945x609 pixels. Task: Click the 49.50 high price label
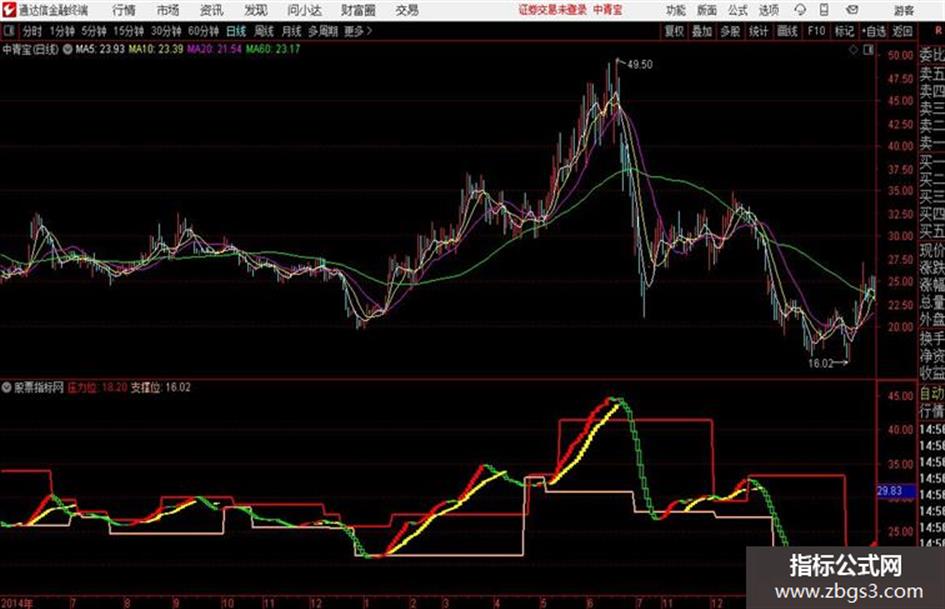coord(639,64)
